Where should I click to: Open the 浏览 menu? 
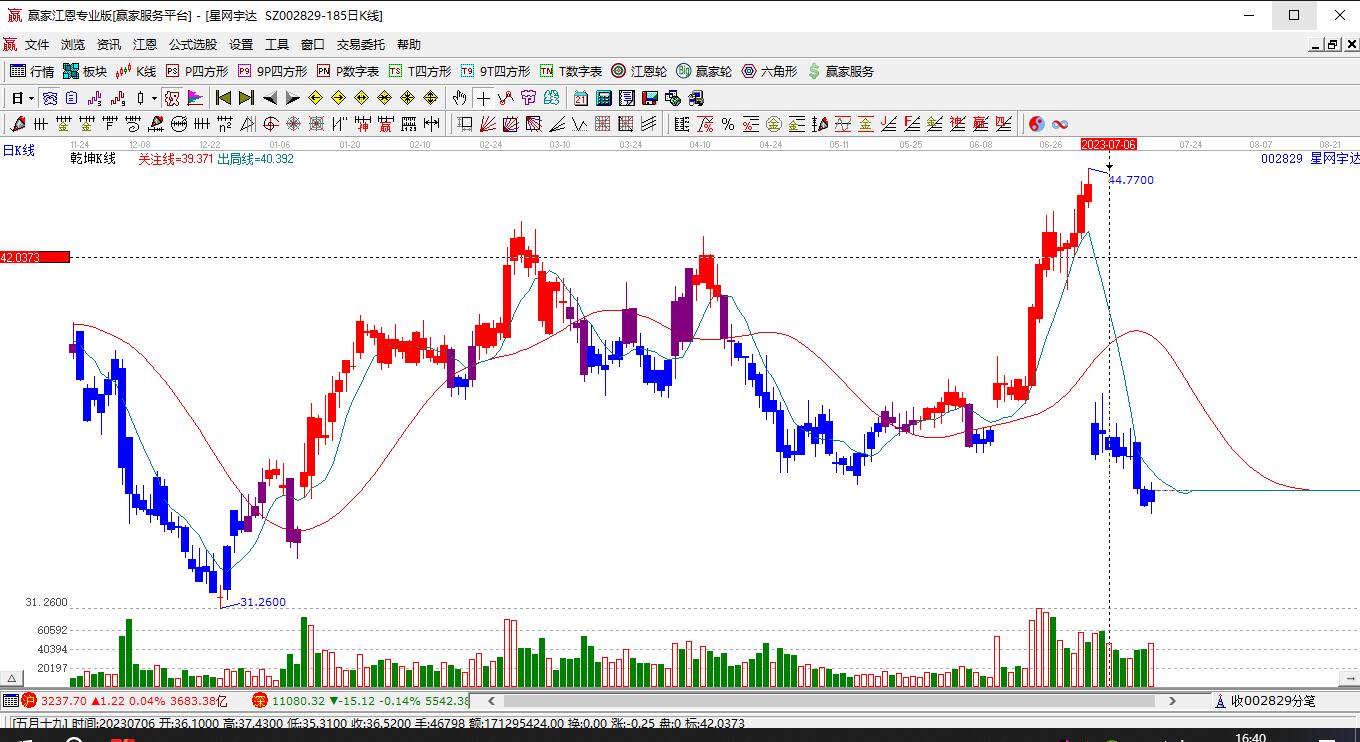click(x=73, y=45)
